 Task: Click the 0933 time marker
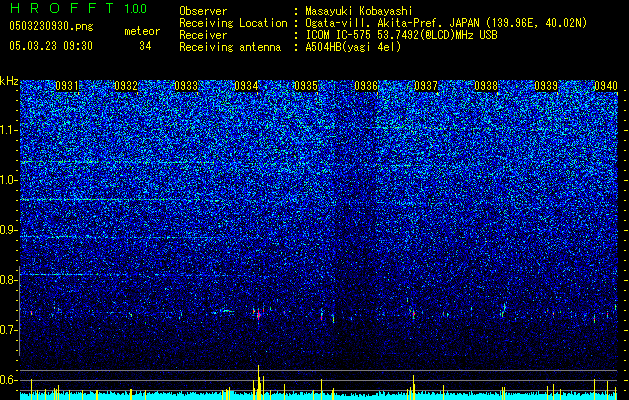(186, 86)
